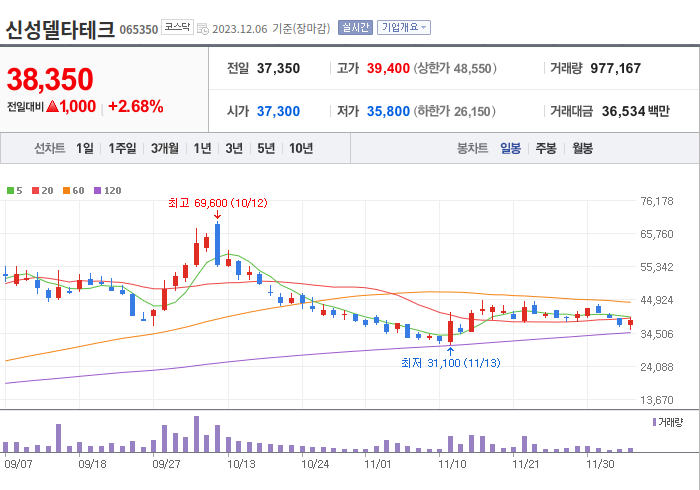Select the 1일 line chart tab

coord(85,148)
